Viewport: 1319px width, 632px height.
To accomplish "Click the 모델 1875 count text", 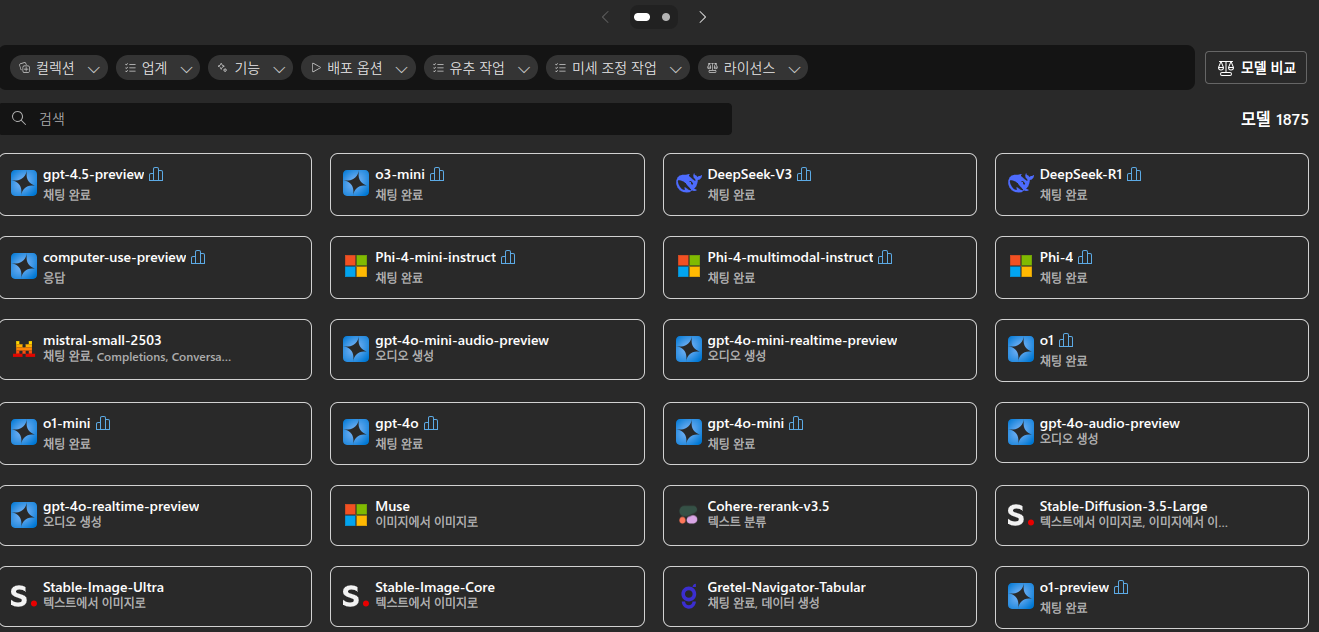I will tap(1274, 119).
